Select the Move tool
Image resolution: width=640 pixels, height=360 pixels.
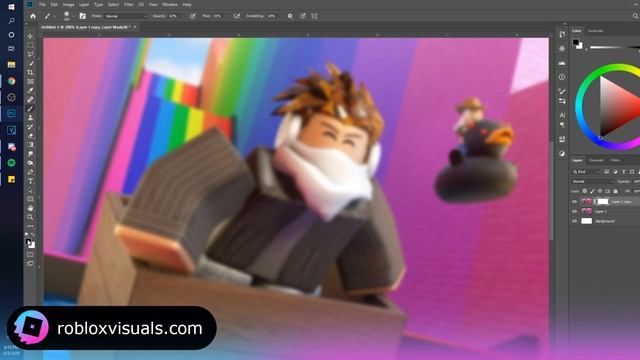30,36
